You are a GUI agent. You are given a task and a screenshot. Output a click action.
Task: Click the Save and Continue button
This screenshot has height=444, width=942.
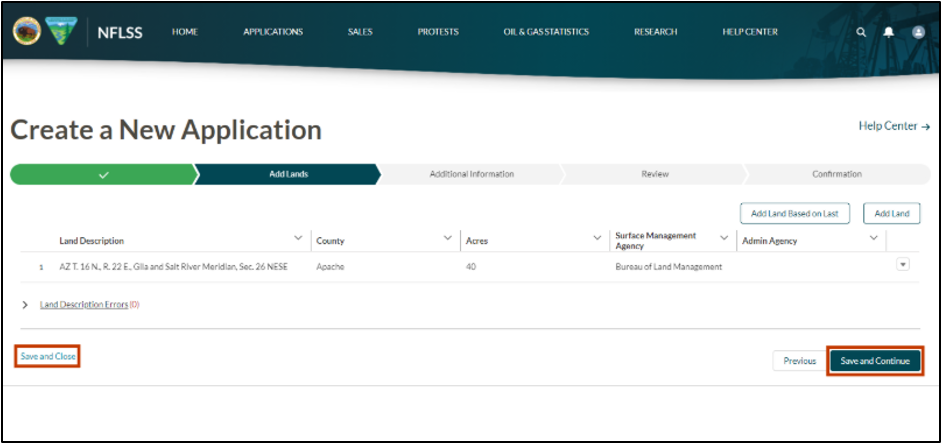(875, 361)
